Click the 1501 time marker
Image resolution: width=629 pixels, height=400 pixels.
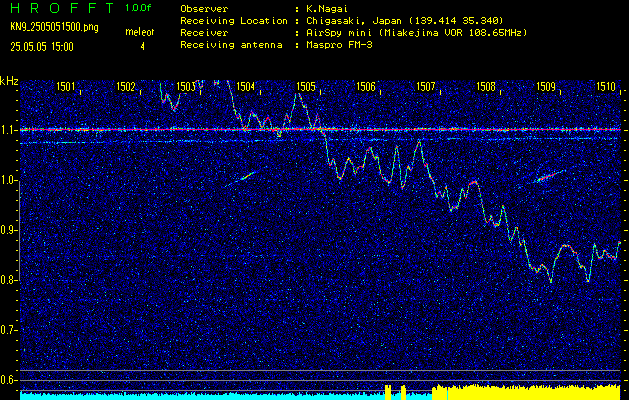point(65,86)
